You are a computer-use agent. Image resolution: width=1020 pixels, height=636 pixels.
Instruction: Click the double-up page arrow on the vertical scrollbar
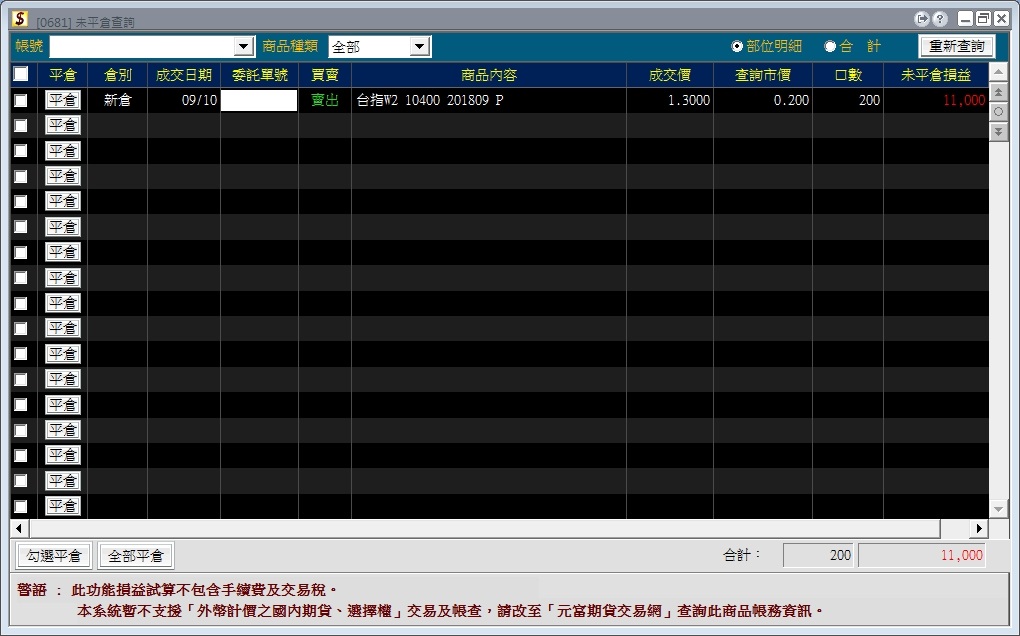pyautogui.click(x=998, y=92)
